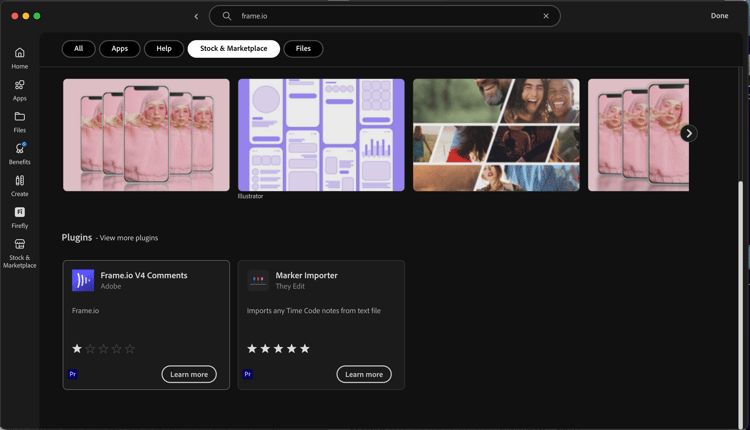The height and width of the screenshot is (430, 750).
Task: Select the Stock & Marketplace filter tab
Action: click(x=233, y=49)
